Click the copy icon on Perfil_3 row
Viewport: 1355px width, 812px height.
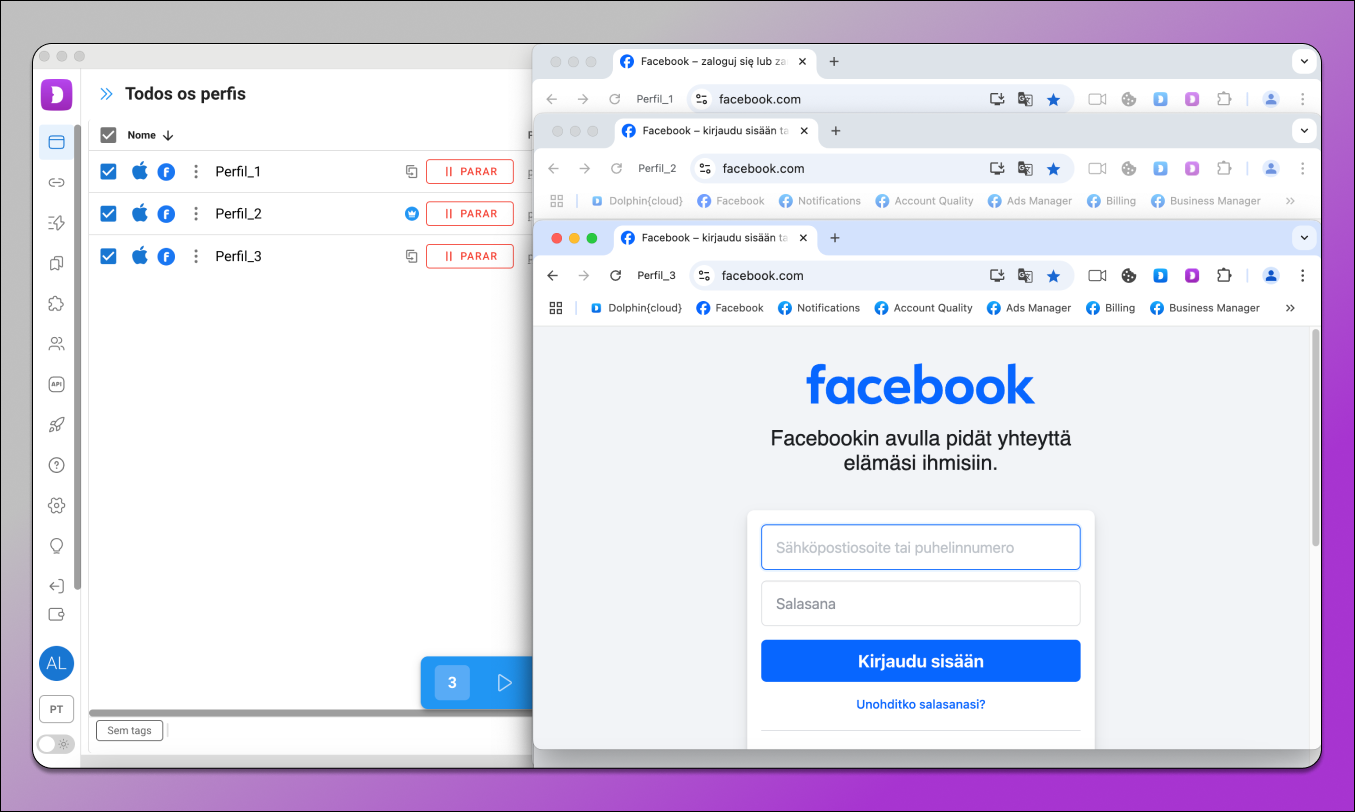(x=411, y=257)
